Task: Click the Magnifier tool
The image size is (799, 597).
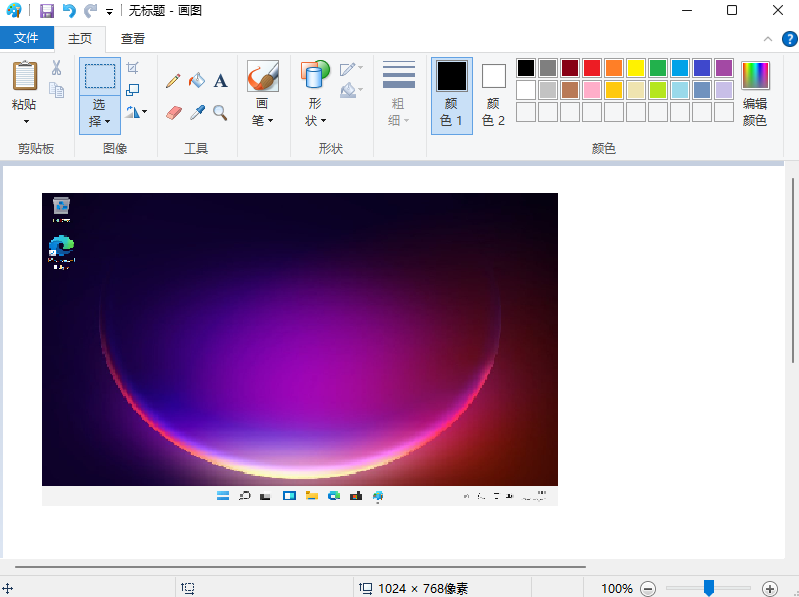Action: 221,112
